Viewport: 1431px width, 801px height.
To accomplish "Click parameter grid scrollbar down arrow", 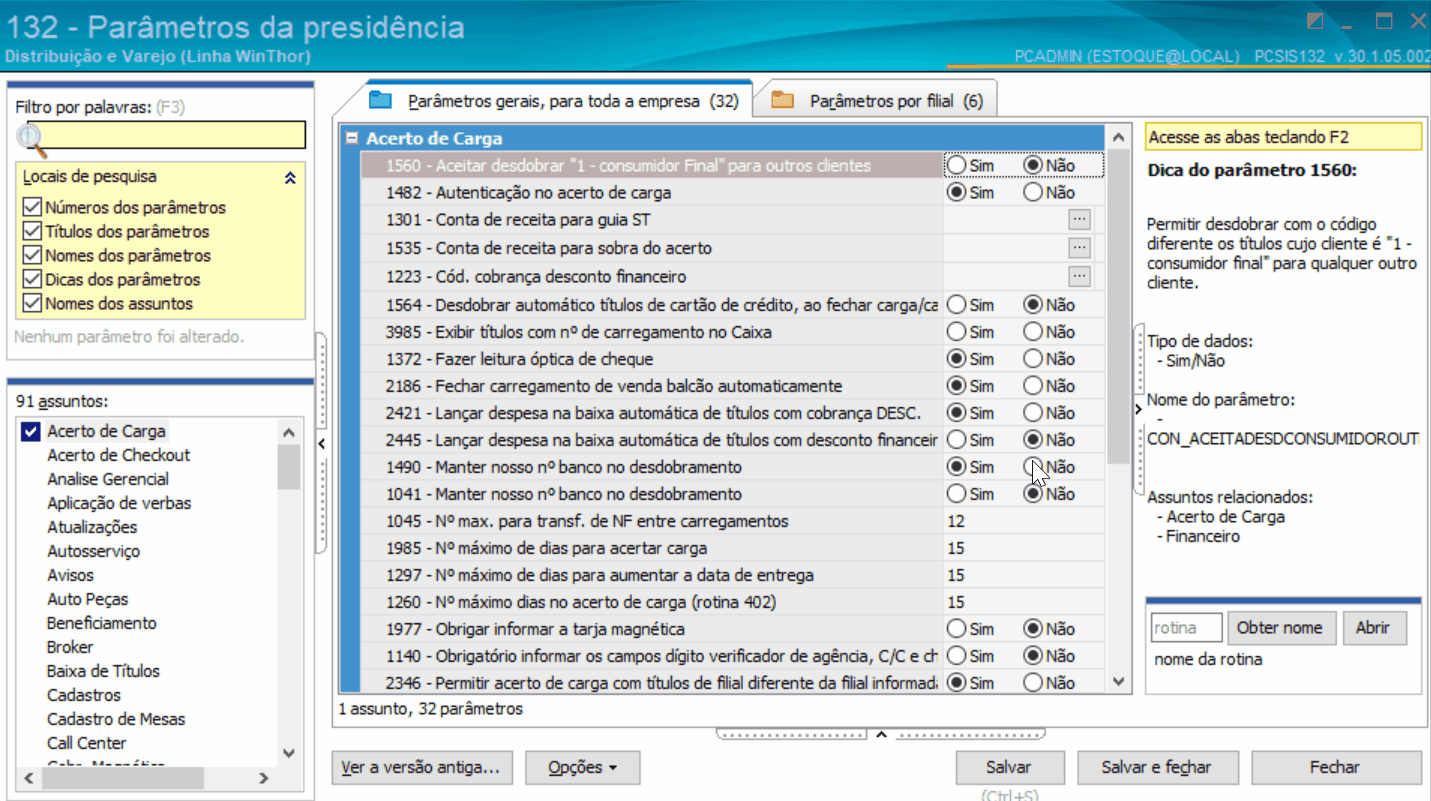I will coord(1119,681).
